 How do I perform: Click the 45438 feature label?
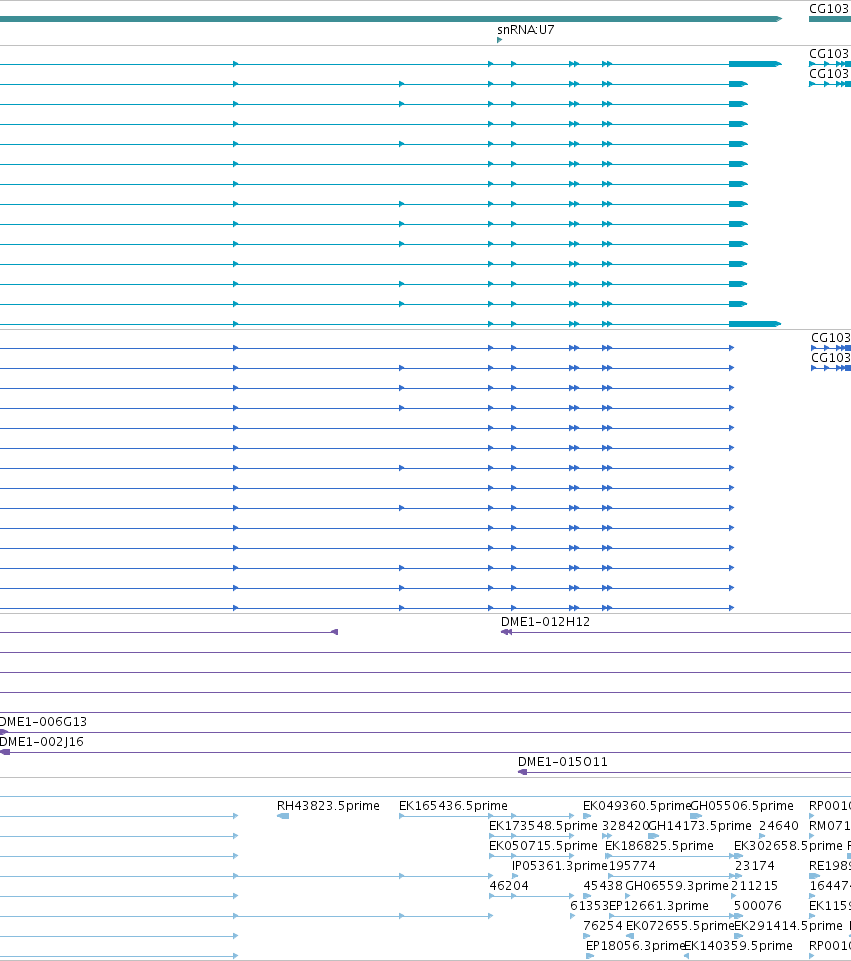603,886
